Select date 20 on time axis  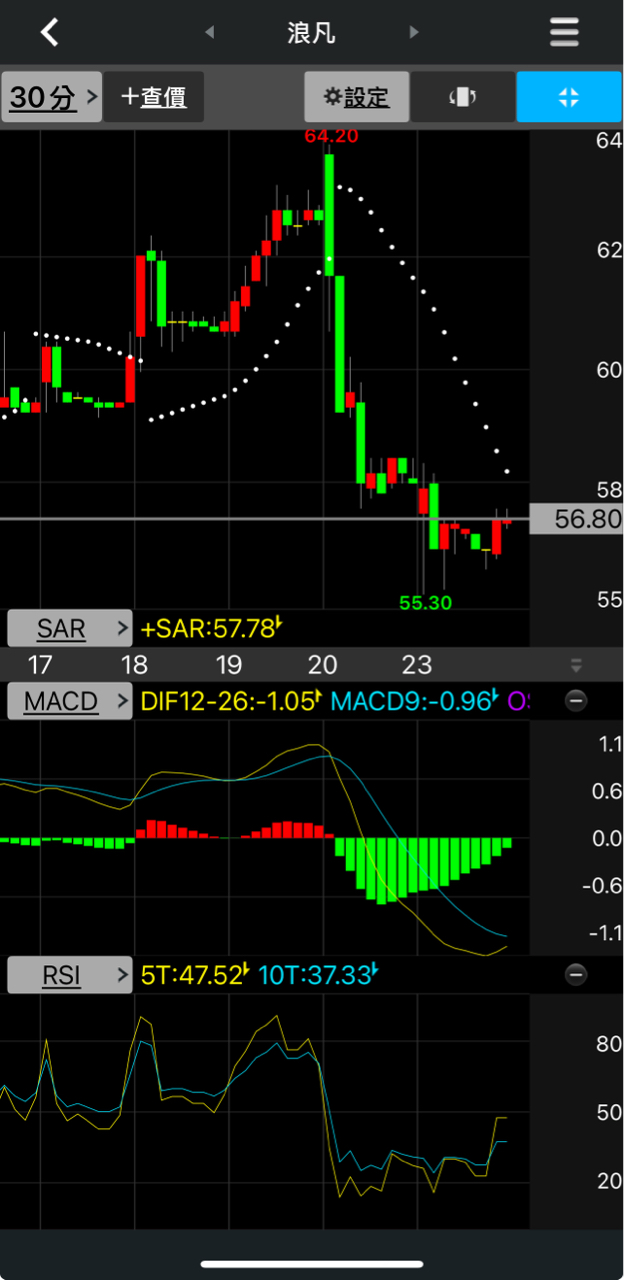pyautogui.click(x=323, y=665)
